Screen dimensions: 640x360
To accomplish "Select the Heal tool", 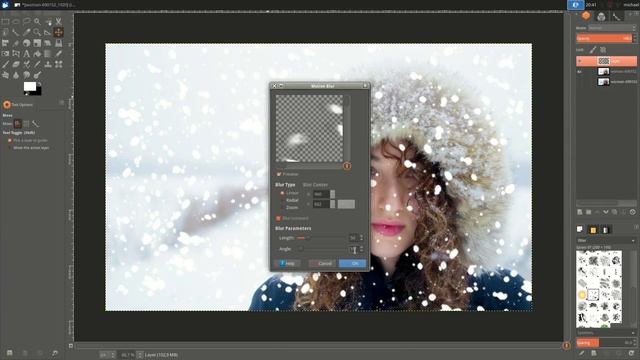I will pos(58,64).
